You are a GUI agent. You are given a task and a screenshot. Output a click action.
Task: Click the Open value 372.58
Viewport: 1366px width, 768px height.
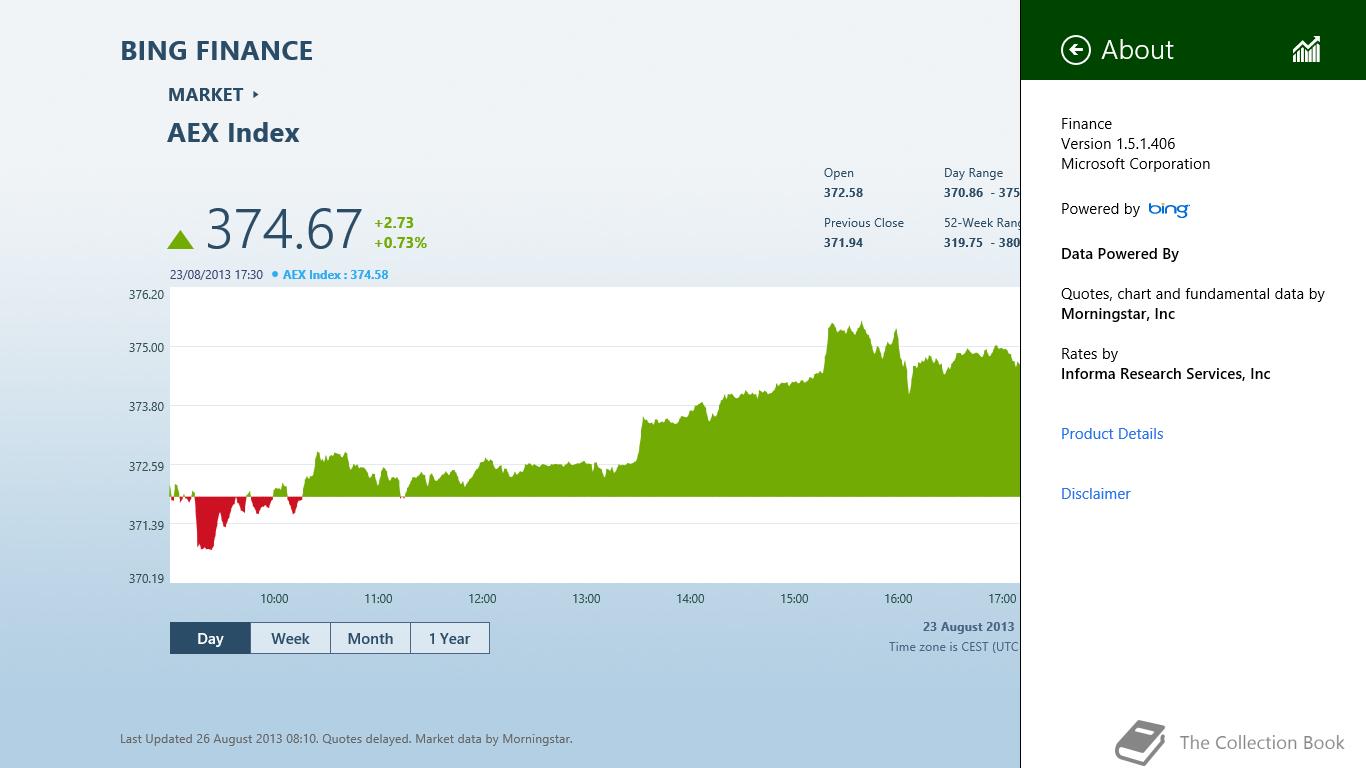(x=843, y=193)
